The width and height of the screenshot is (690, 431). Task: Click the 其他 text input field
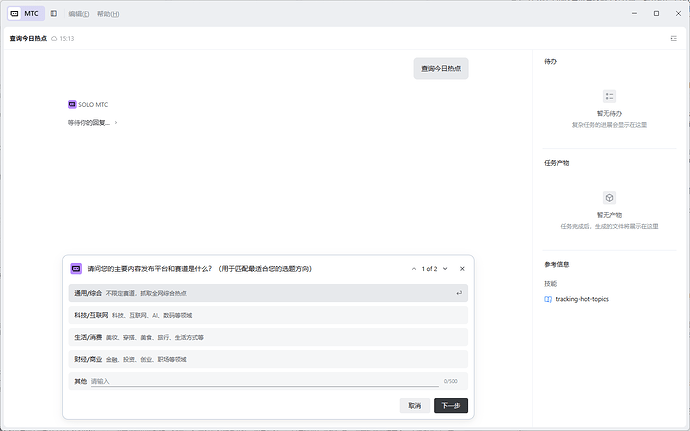pos(264,381)
